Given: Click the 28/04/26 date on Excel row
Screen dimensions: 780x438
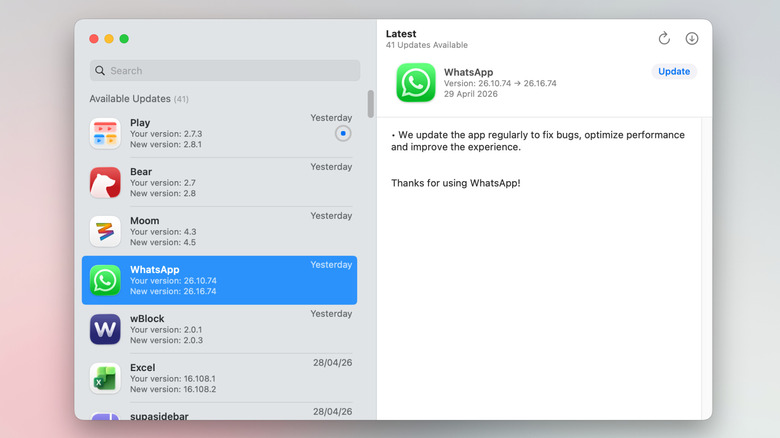Looking at the screenshot, I should (x=332, y=362).
